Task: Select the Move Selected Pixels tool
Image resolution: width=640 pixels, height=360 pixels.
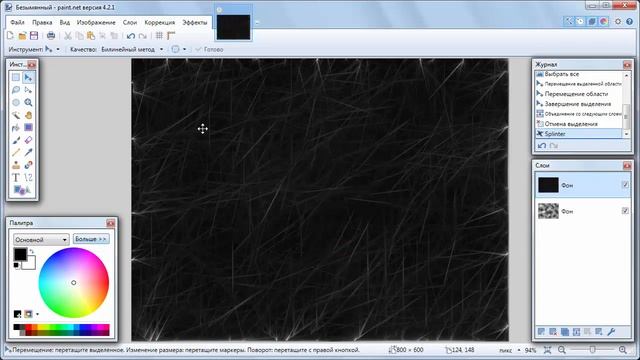Action: pyautogui.click(x=28, y=78)
